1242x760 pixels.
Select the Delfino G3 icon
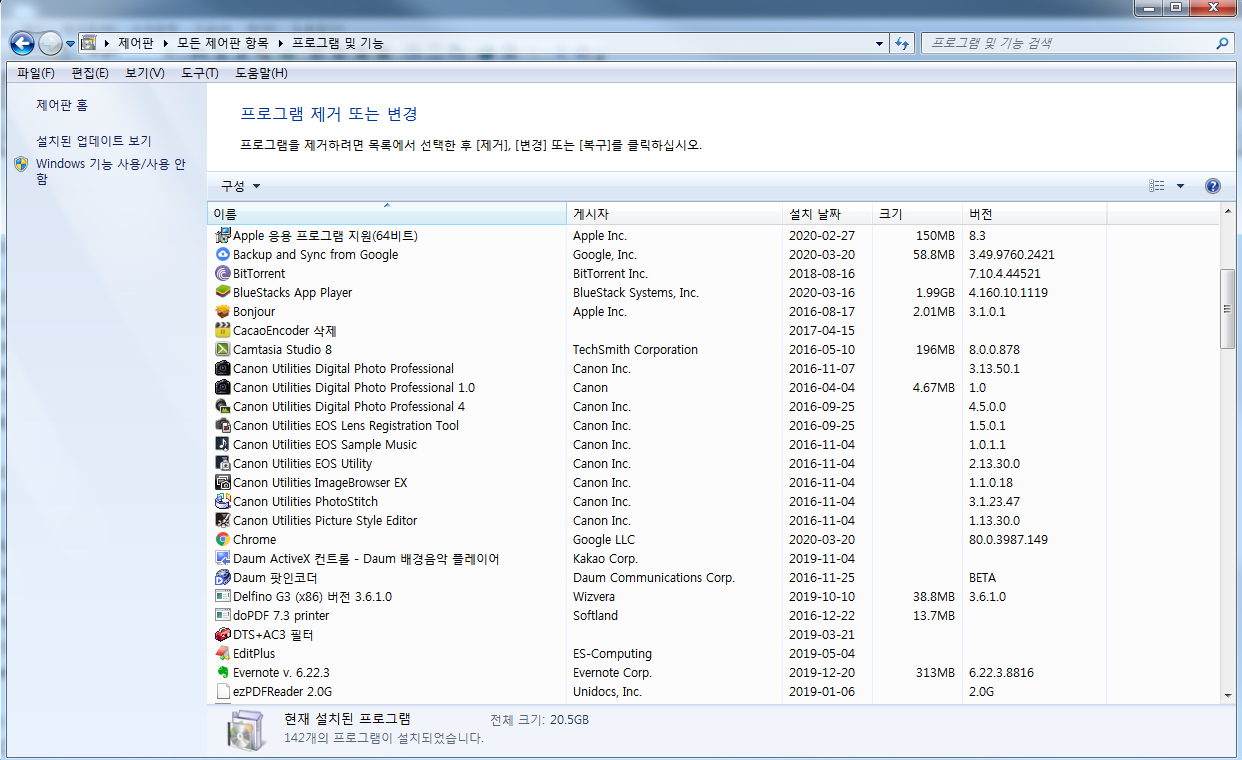click(x=223, y=597)
